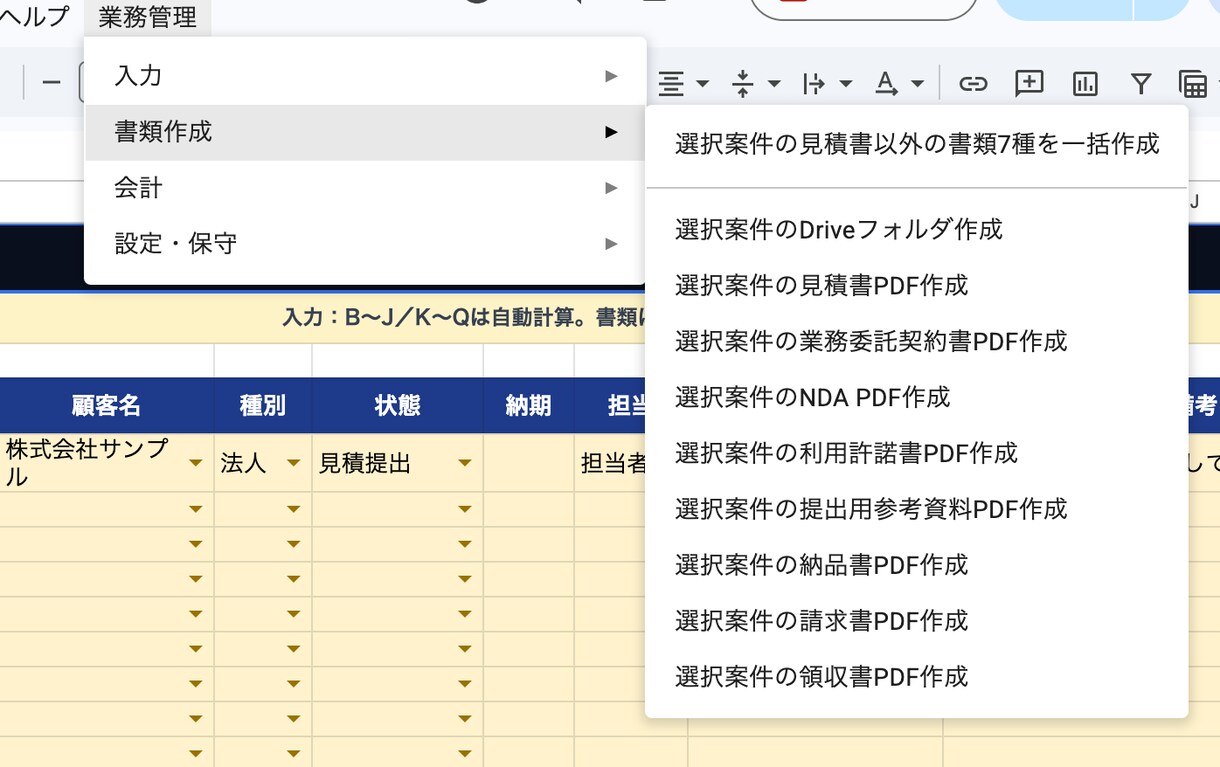
Task: Run 選択案件の請求書PDF作成
Action: click(917, 622)
